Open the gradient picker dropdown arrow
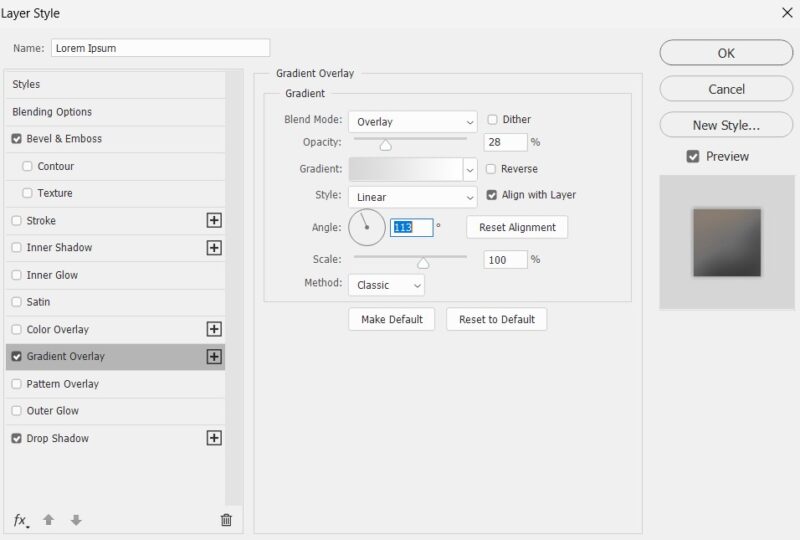This screenshot has height=540, width=800. coord(470,169)
